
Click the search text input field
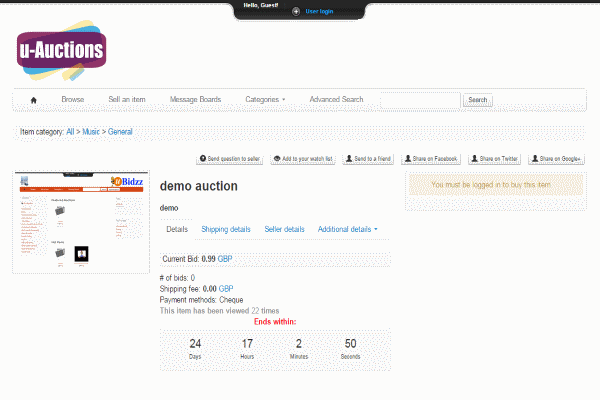(420, 100)
